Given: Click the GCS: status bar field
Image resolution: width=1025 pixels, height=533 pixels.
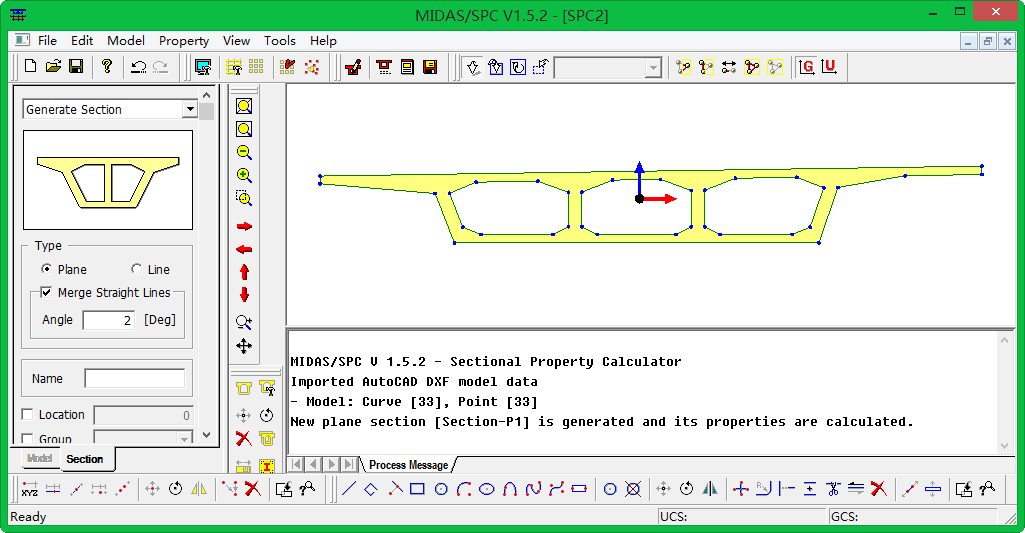Looking at the screenshot, I should 913,517.
